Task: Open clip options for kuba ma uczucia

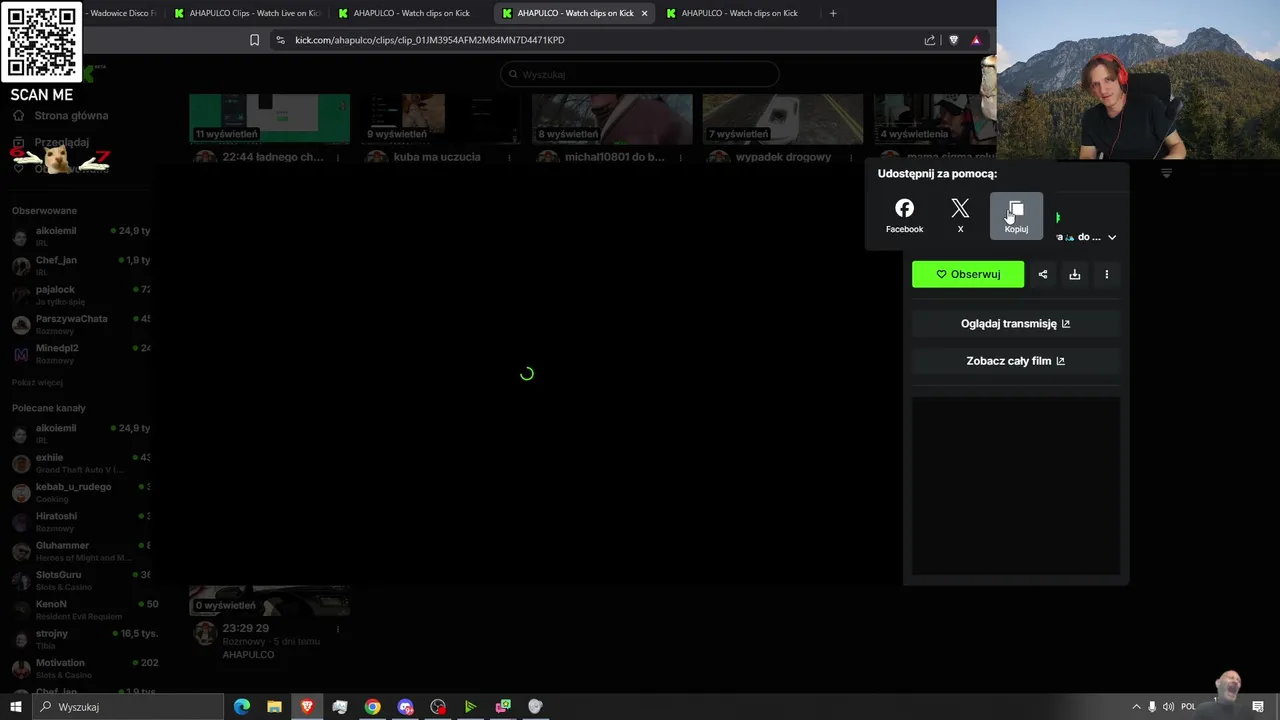Action: pos(509,158)
